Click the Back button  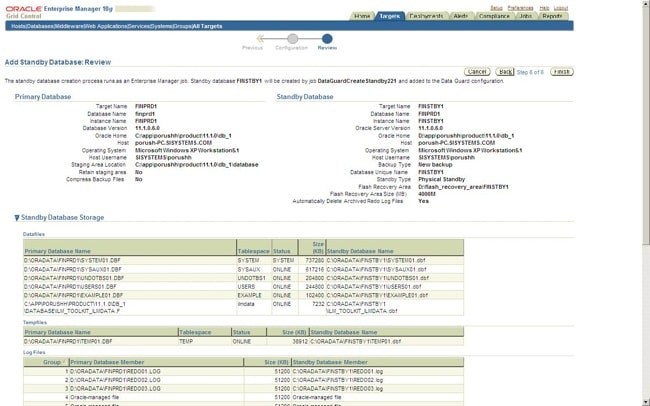coord(504,72)
